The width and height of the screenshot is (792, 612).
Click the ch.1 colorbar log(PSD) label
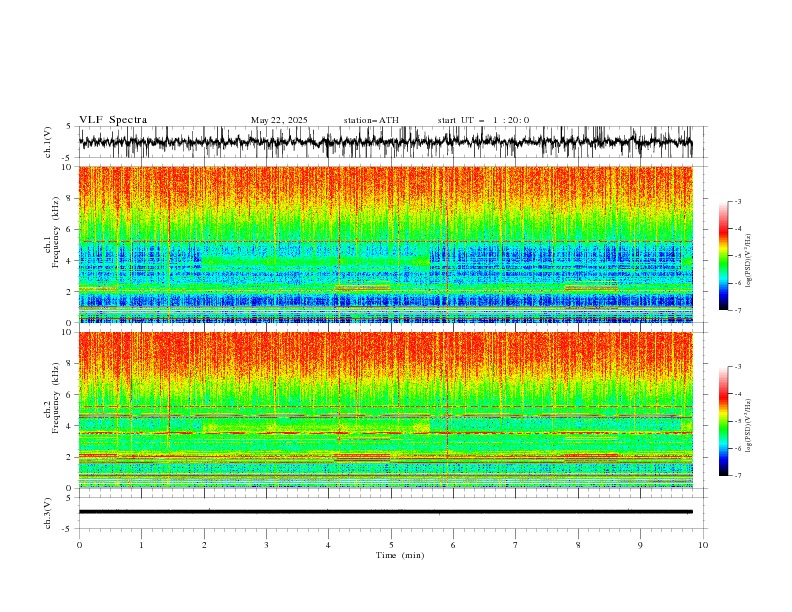click(x=749, y=261)
